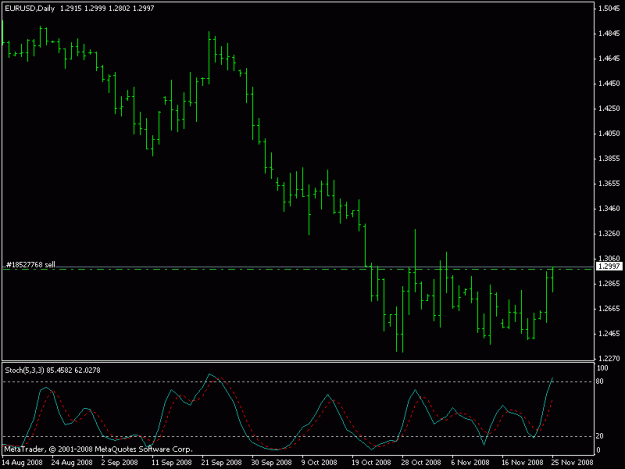Click the 19 Oct 2008 date label

(371, 463)
